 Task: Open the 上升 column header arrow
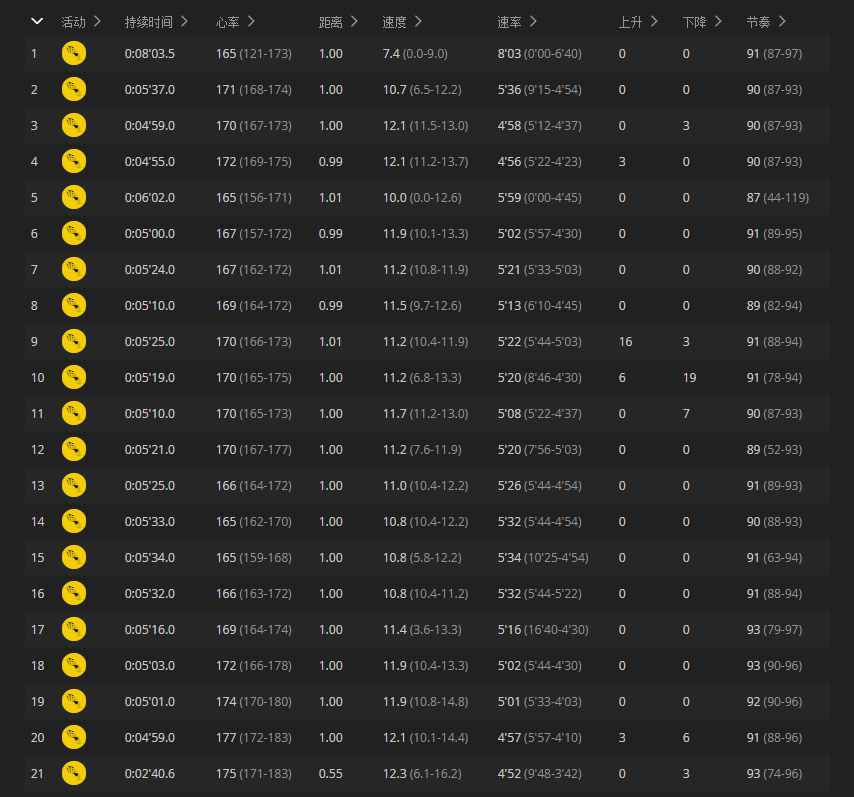coord(654,21)
